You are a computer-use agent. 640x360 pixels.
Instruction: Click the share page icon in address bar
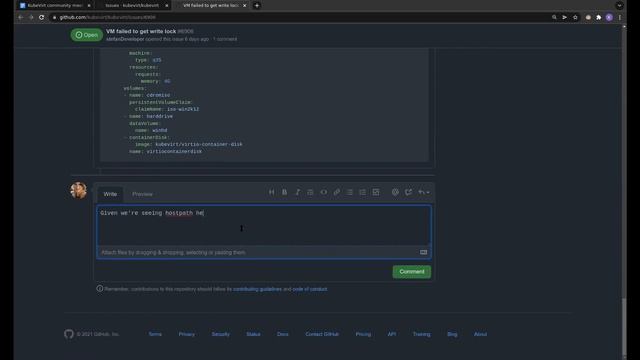point(564,18)
